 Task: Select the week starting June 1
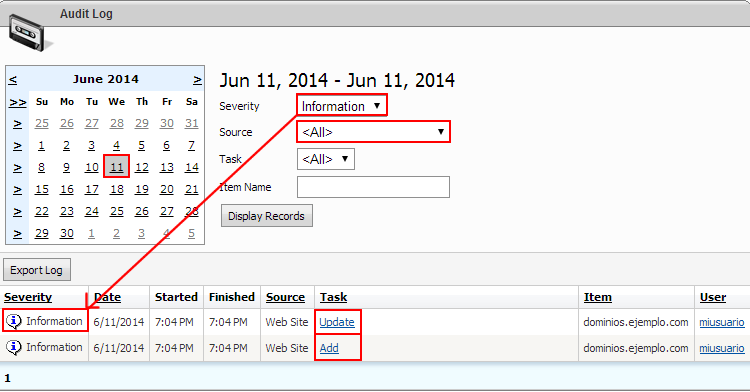tap(18, 146)
